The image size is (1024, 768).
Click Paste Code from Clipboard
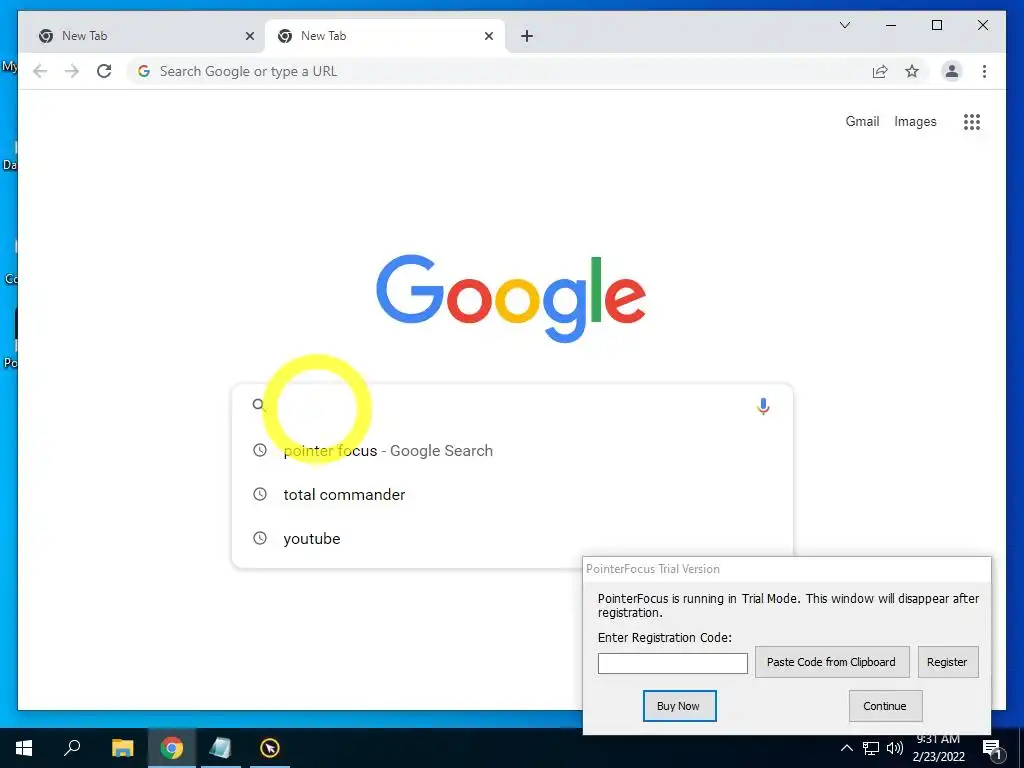click(x=831, y=662)
